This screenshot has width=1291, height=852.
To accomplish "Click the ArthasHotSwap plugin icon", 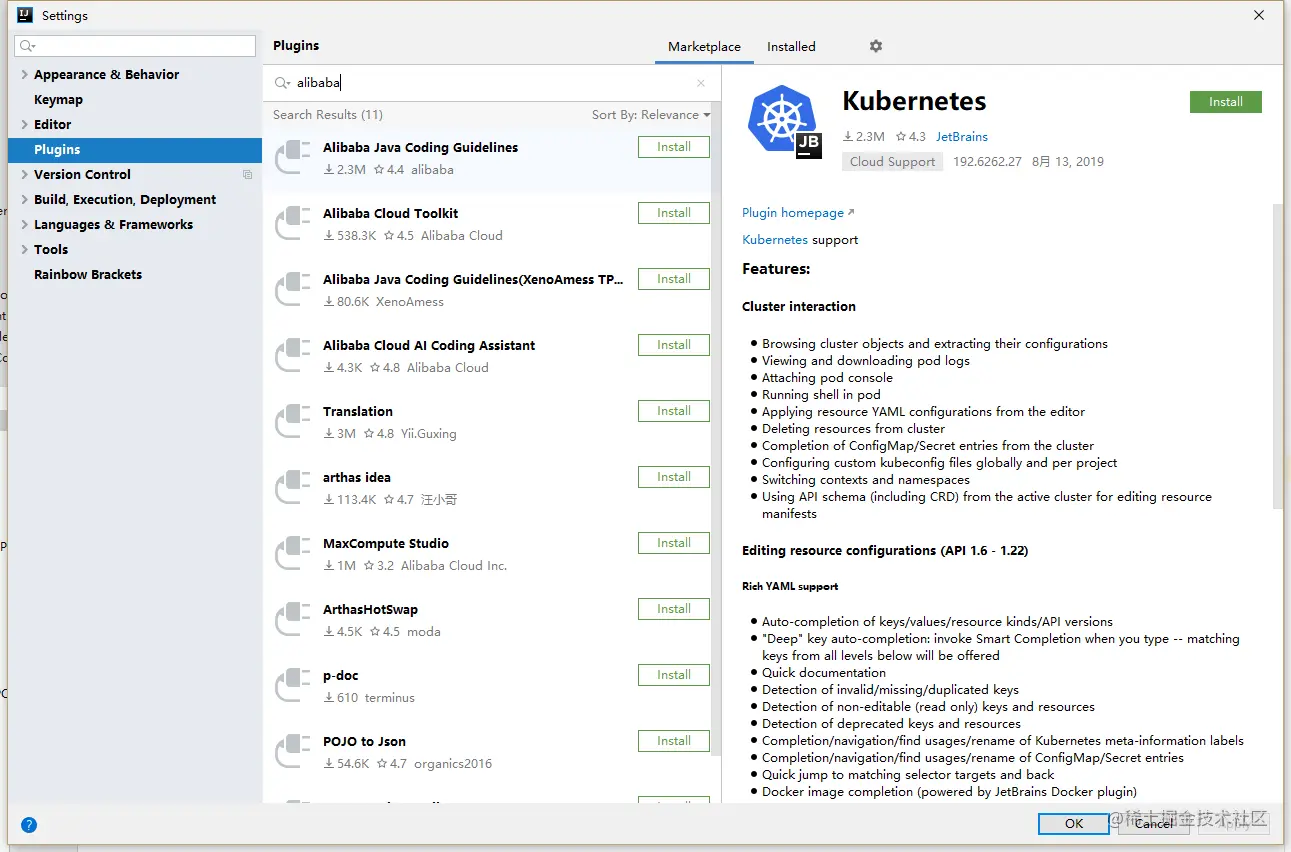I will pos(293,619).
